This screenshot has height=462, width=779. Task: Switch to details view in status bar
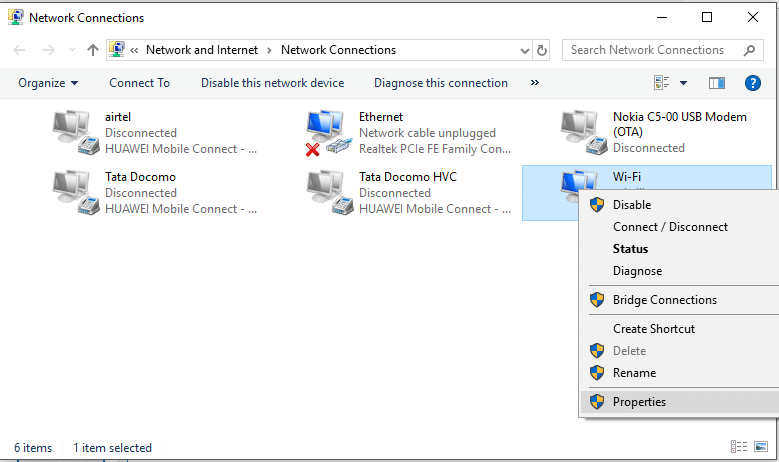[x=739, y=447]
